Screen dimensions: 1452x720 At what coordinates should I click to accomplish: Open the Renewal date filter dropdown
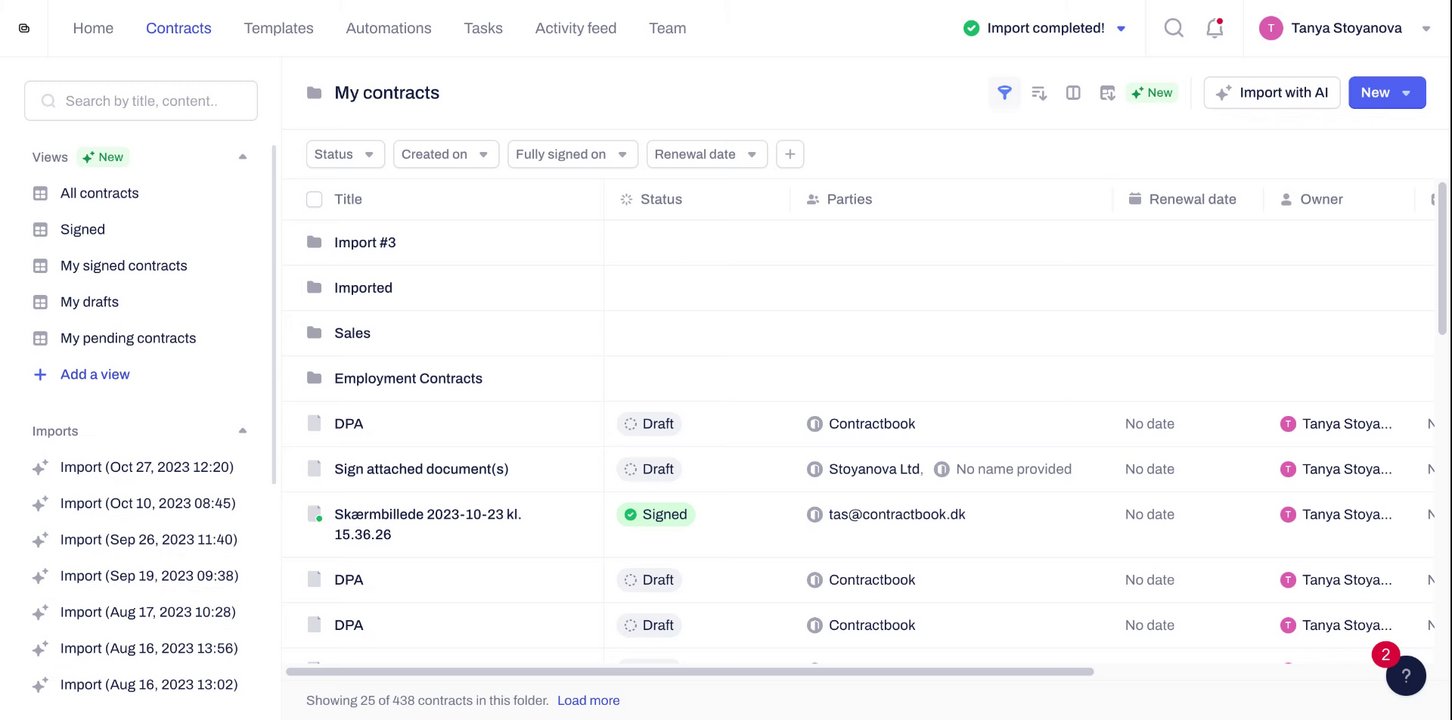[x=706, y=154]
